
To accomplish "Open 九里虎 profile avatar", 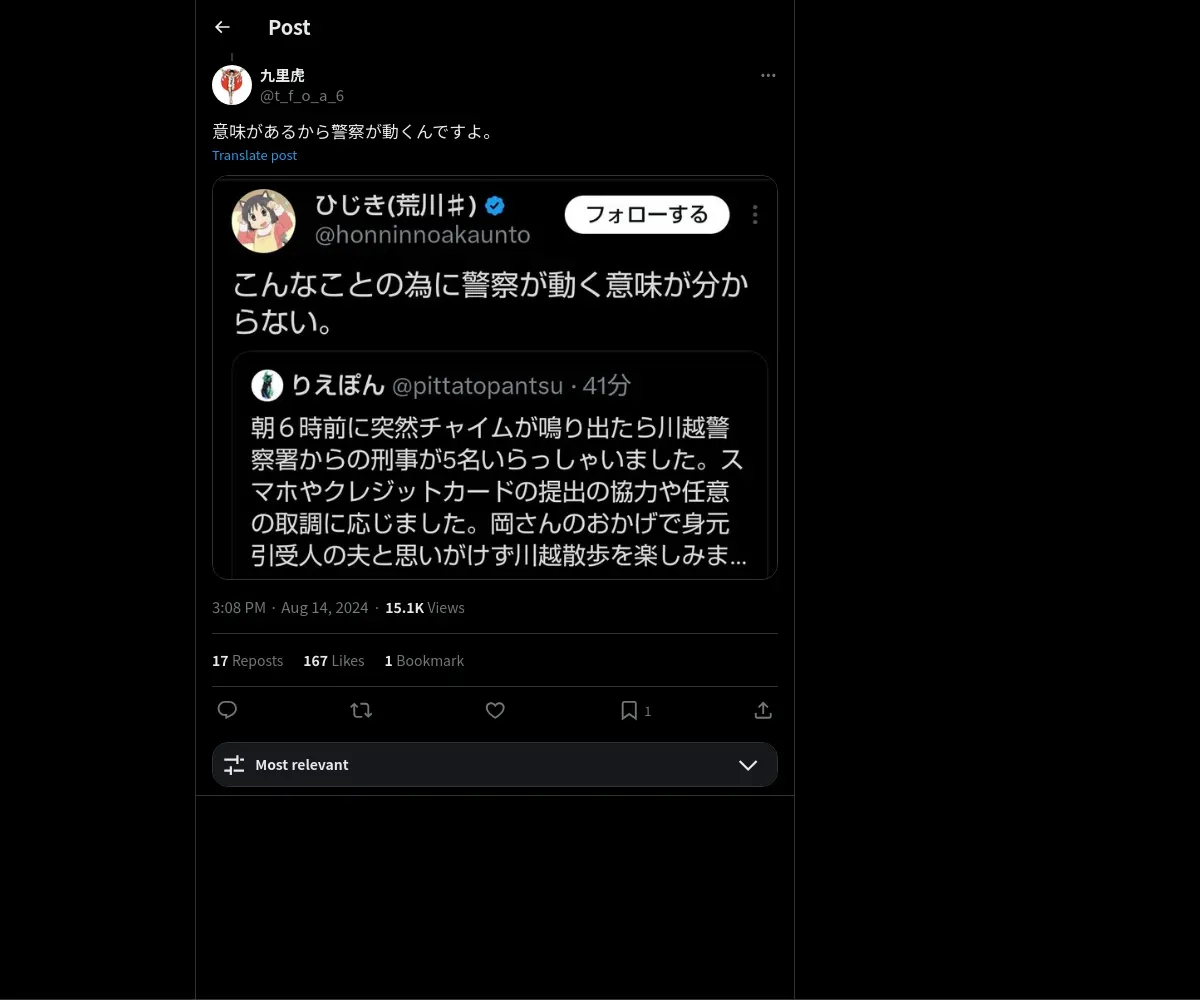I will tap(232, 85).
